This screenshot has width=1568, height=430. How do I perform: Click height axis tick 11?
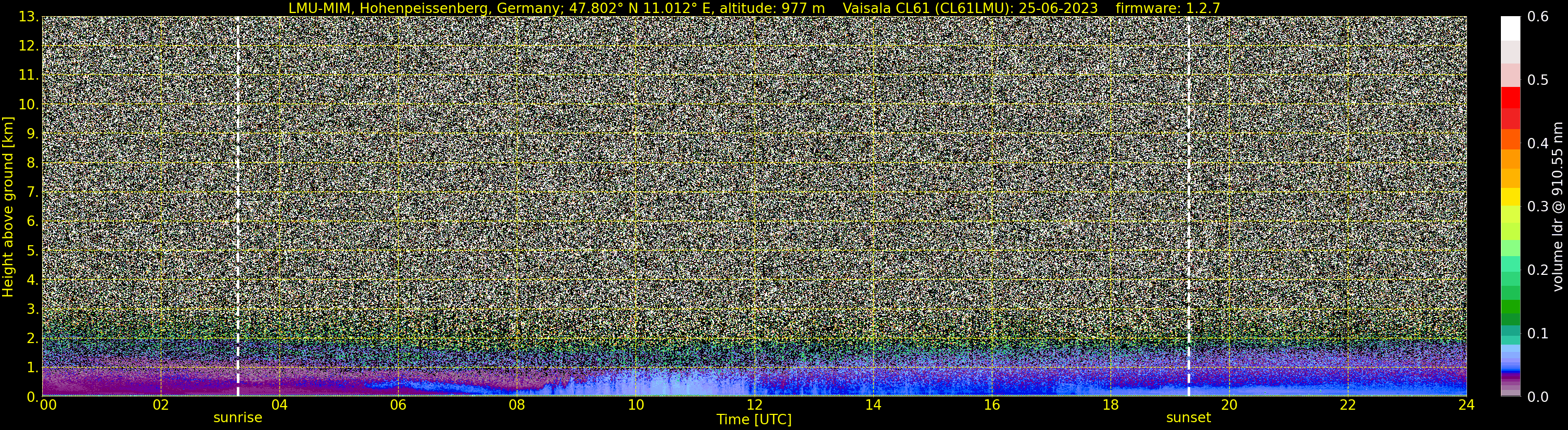[x=29, y=75]
